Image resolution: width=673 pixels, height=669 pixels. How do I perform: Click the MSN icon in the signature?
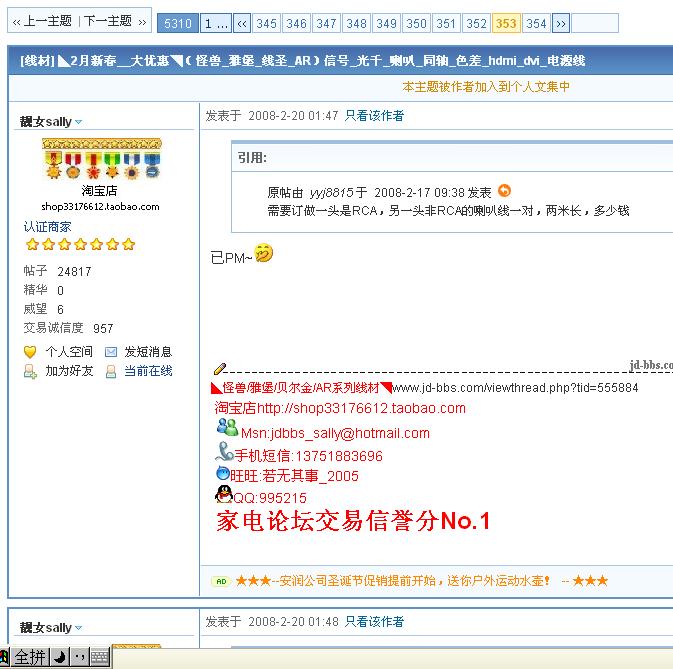[x=226, y=428]
